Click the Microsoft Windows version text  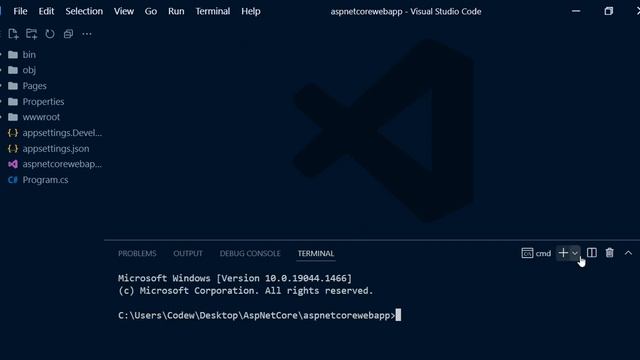click(235, 278)
